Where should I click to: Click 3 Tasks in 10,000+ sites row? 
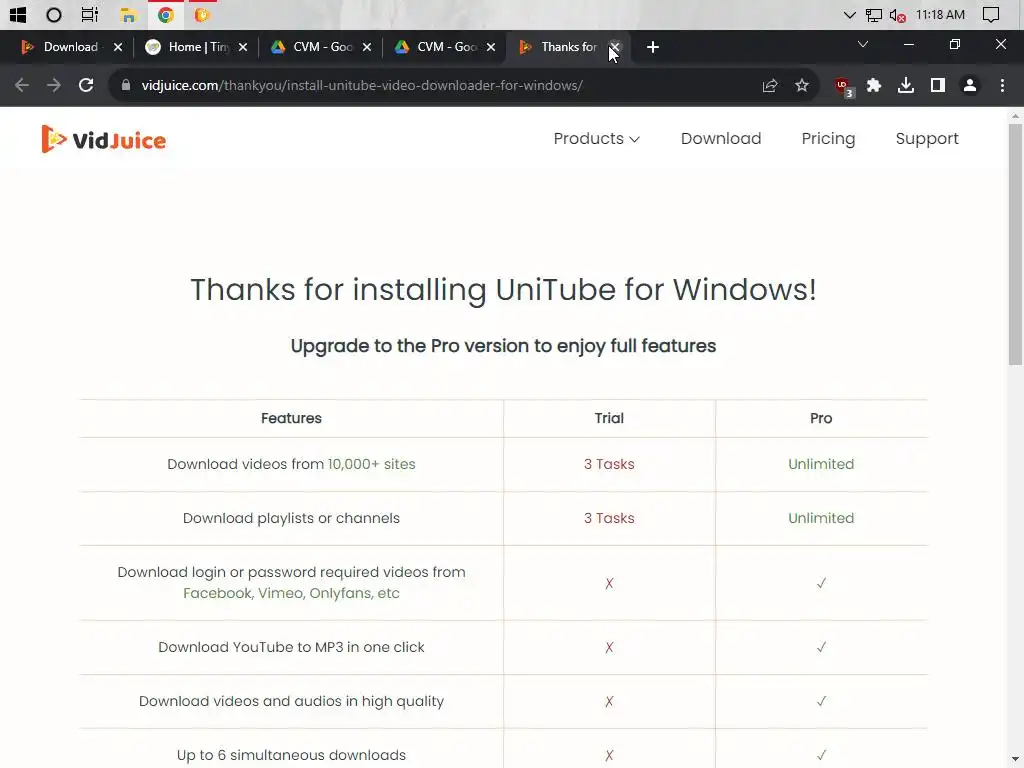609,464
